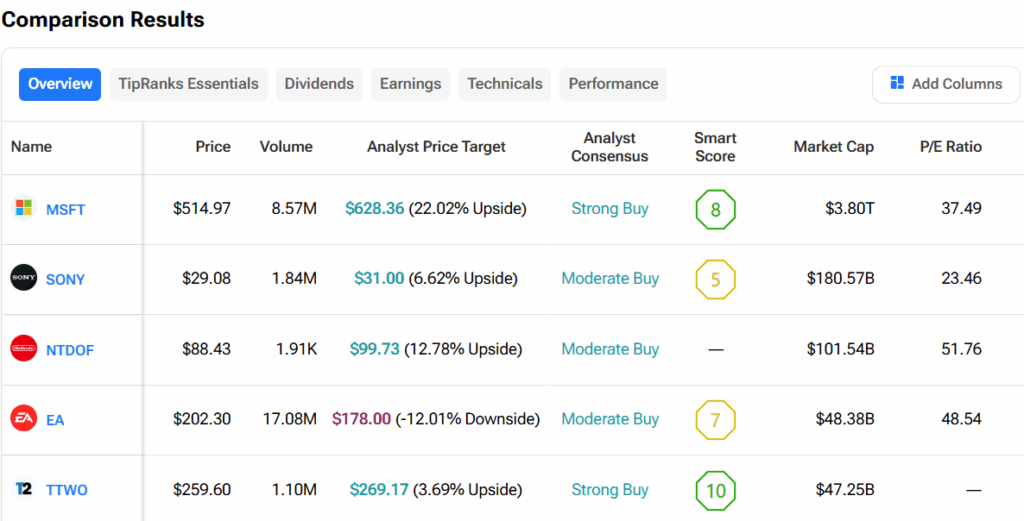Click TTWO Smart Score 10 badge
This screenshot has height=521, width=1024.
(x=715, y=490)
